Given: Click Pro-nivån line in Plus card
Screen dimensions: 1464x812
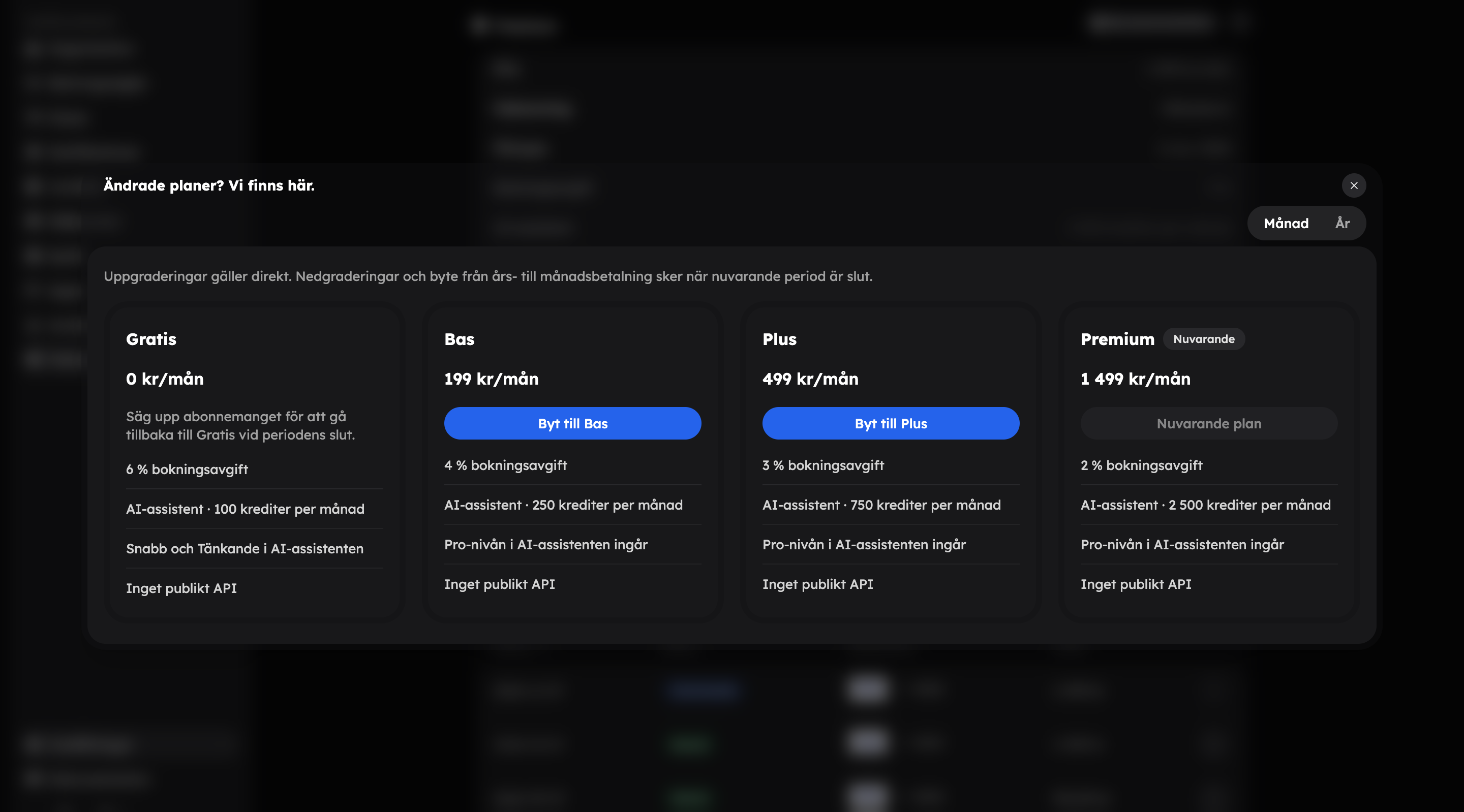Looking at the screenshot, I should 864,545.
